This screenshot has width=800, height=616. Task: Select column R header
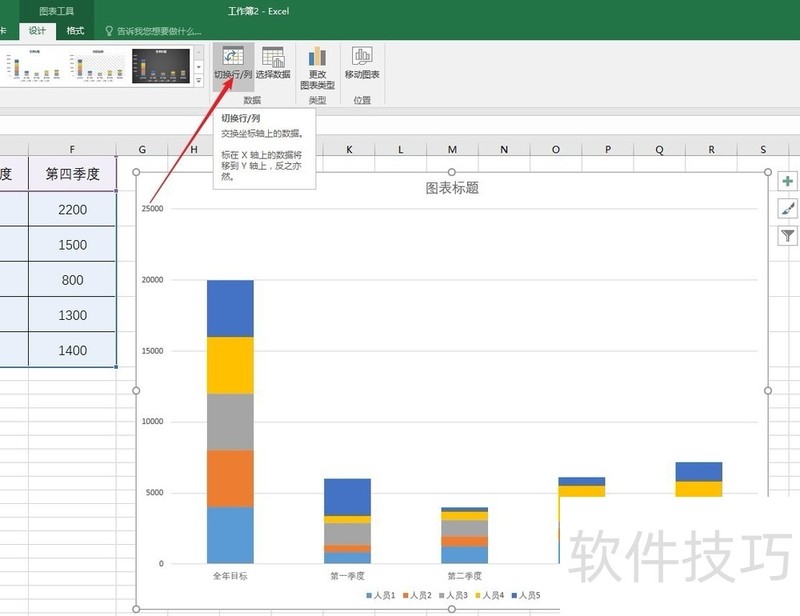point(711,149)
